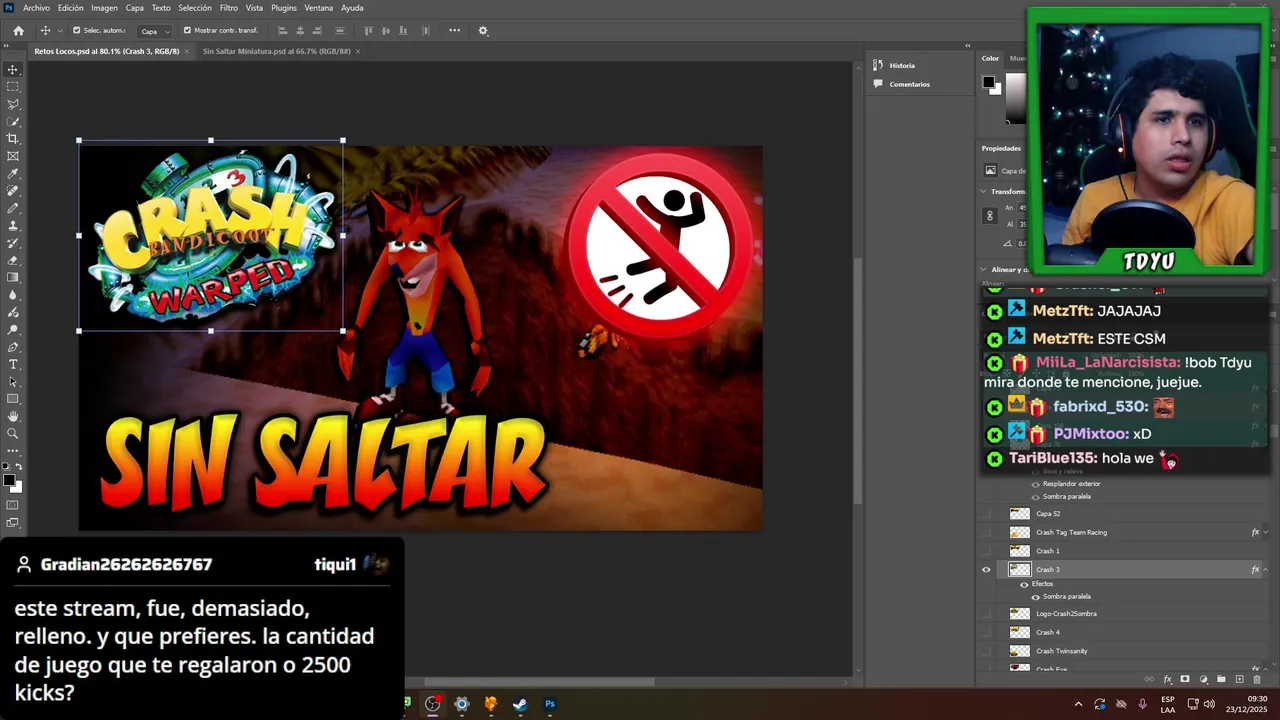
Task: Show hidden system tray icons chevron
Action: click(1078, 704)
